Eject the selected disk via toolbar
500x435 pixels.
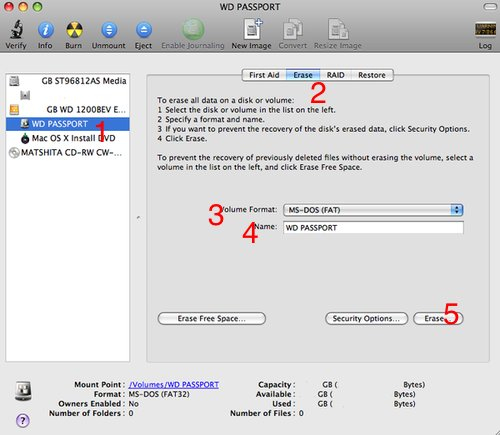pyautogui.click(x=144, y=30)
